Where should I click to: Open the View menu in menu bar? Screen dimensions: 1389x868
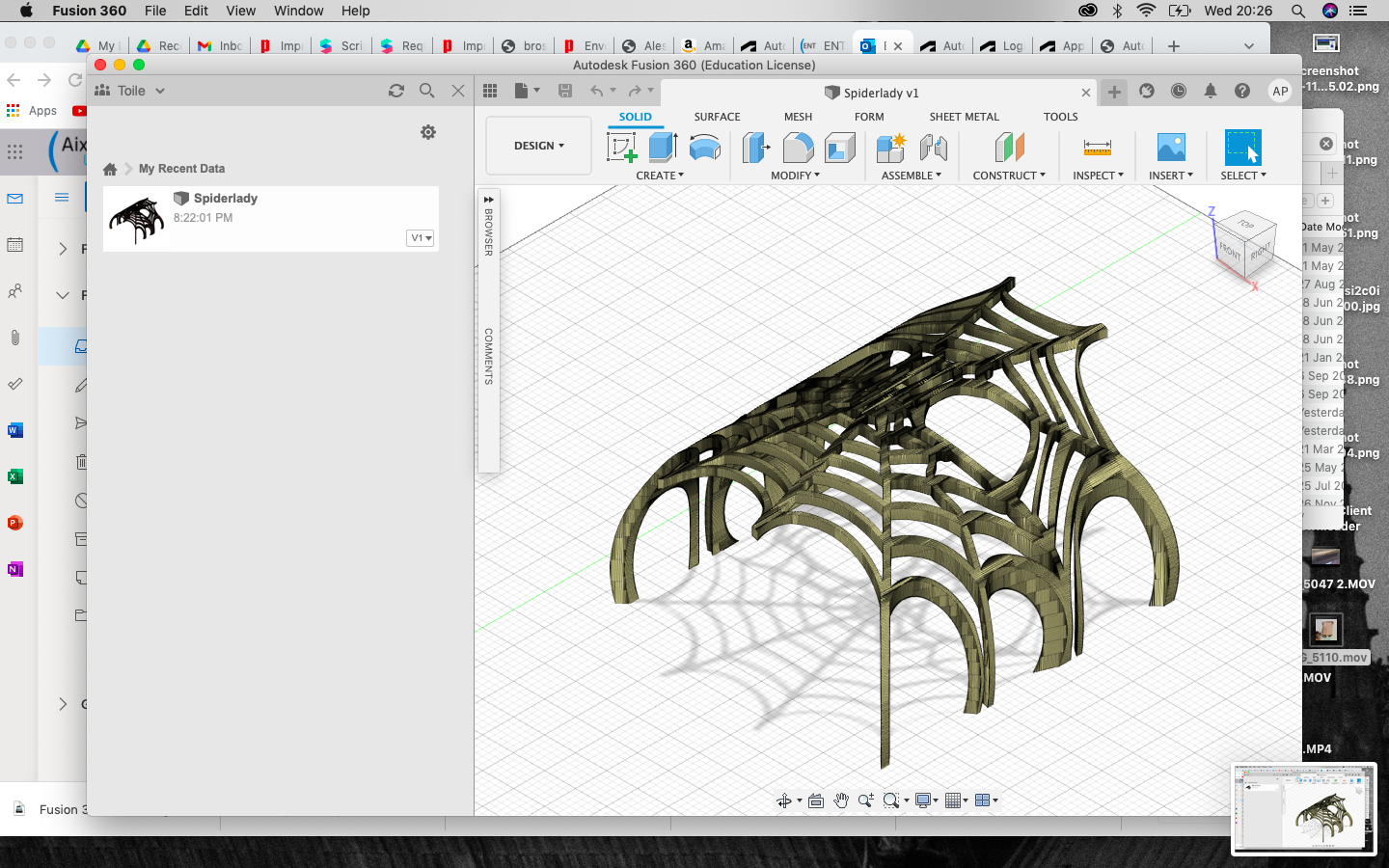(x=240, y=11)
